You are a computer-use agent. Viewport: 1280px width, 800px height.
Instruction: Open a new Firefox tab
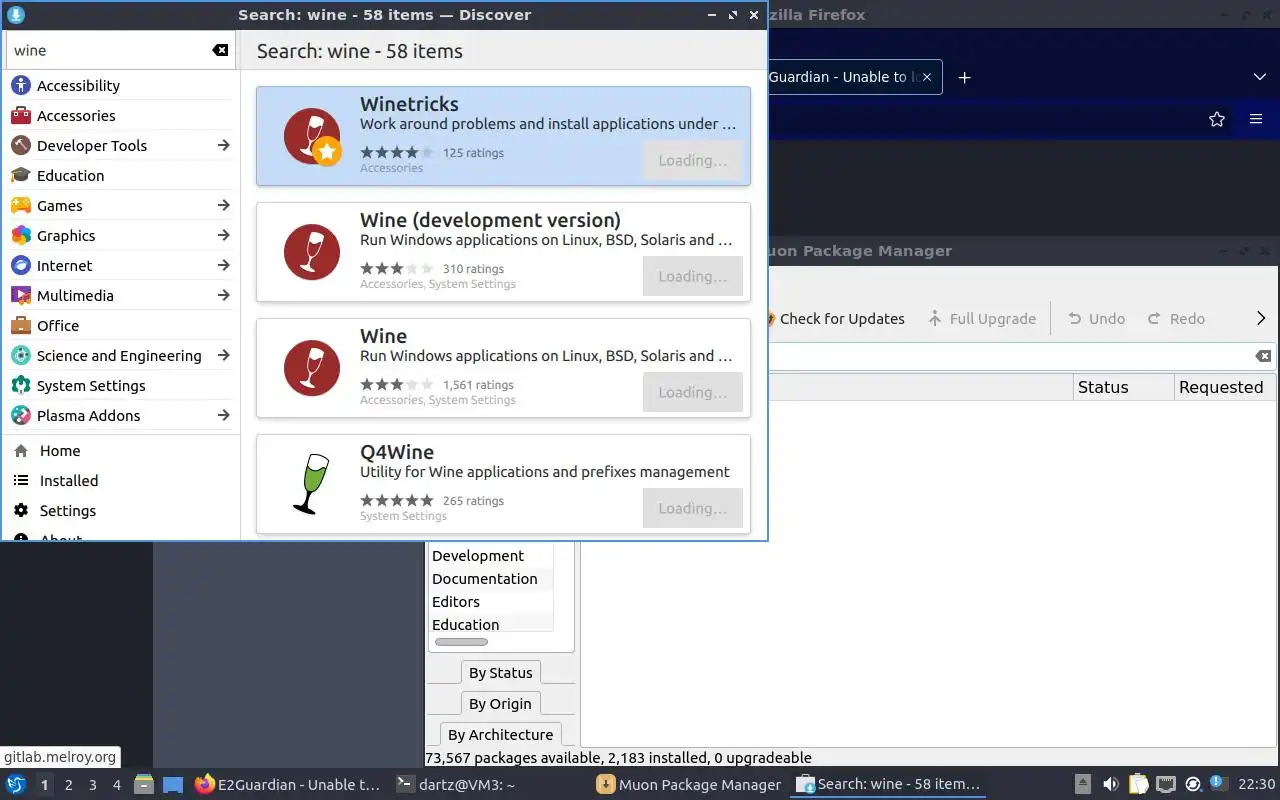[964, 77]
